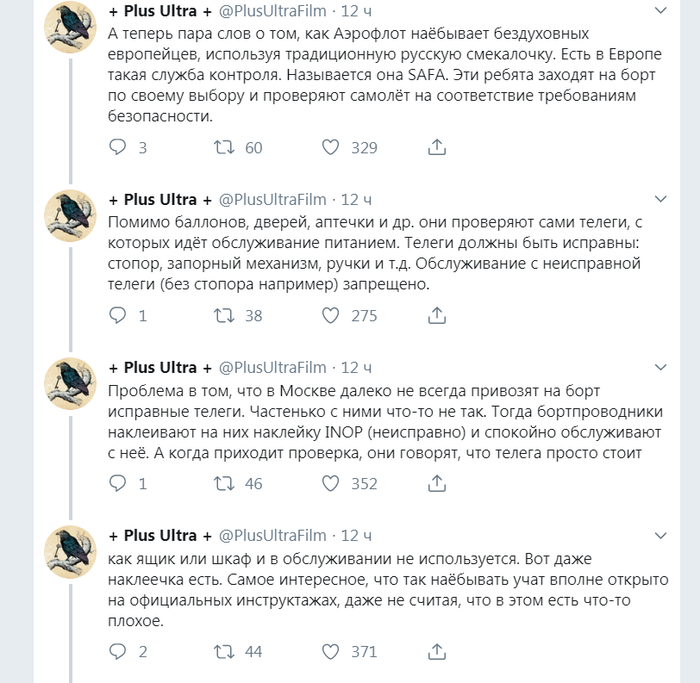Reply to the last tweet with 2 replies

pyautogui.click(x=118, y=652)
